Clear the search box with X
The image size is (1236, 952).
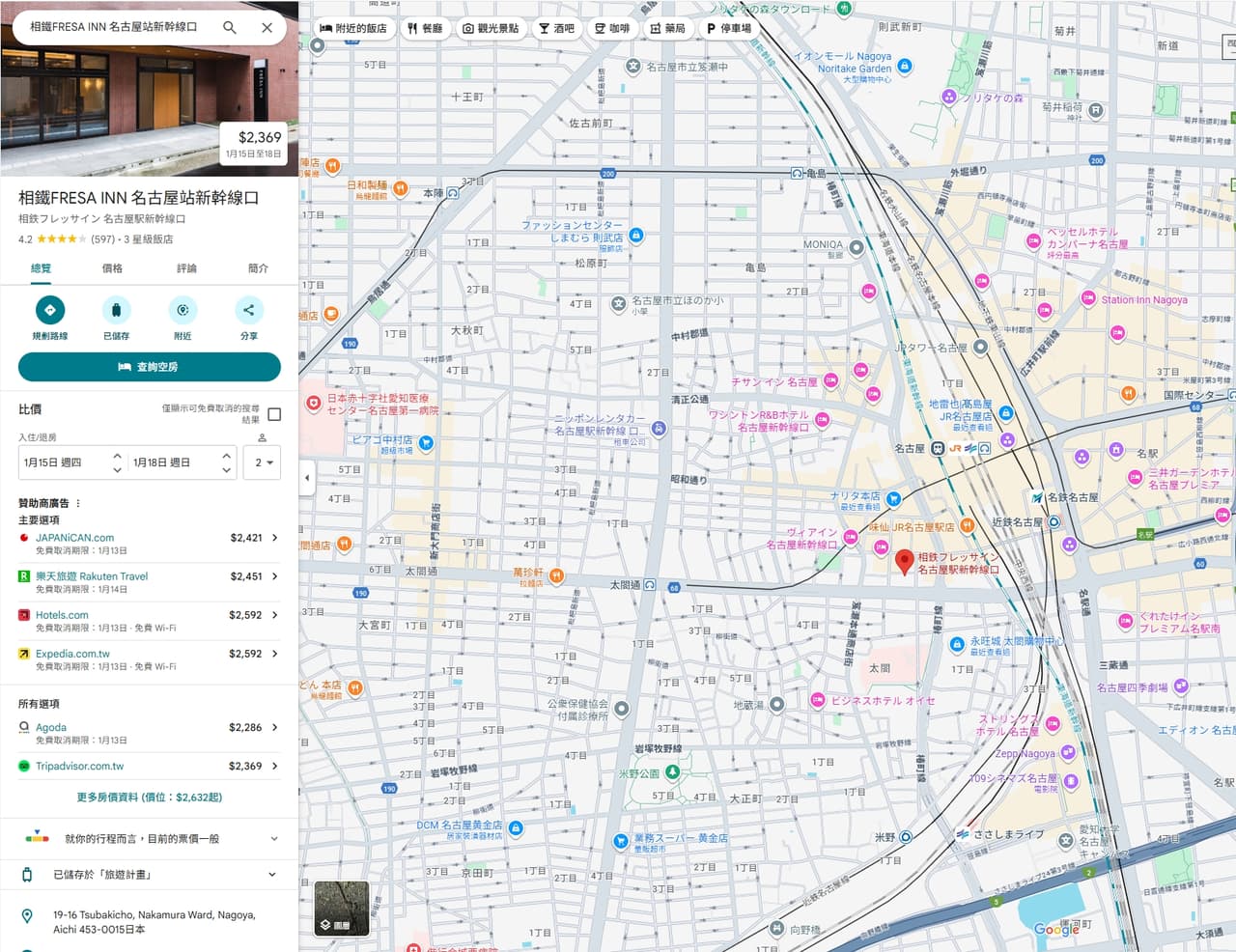(267, 27)
